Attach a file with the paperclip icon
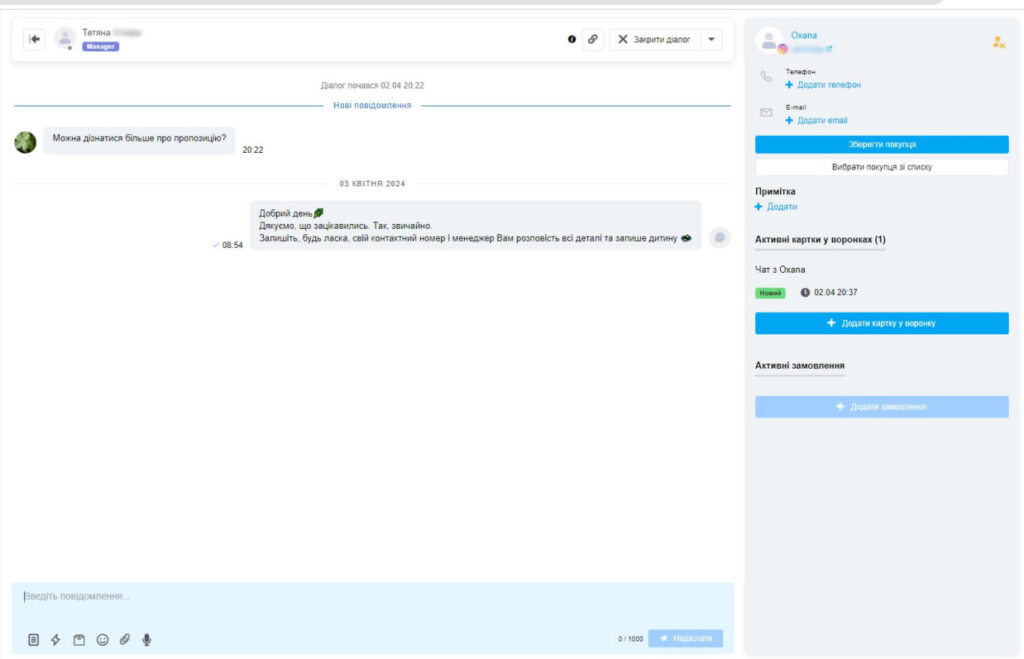 pyautogui.click(x=125, y=639)
